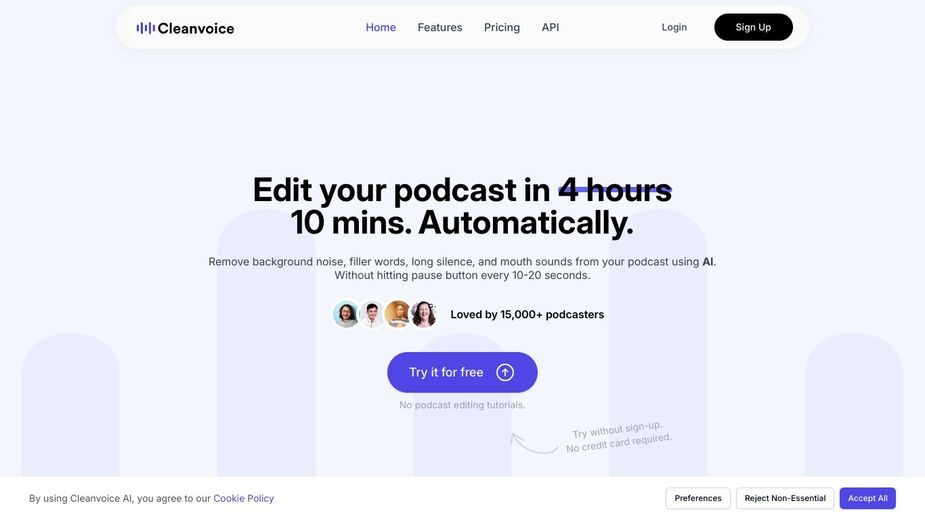Click the 'No credit card required.' note

coord(619,443)
